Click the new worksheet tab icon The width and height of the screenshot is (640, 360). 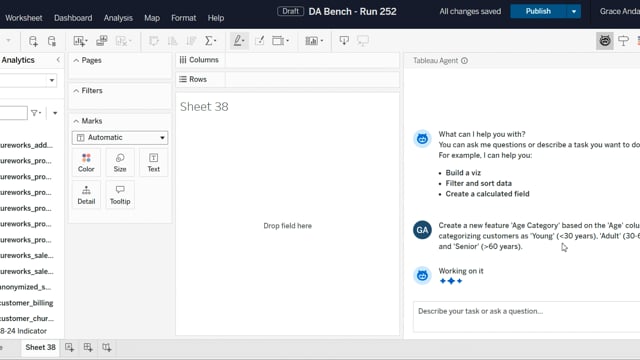[x=69, y=347]
